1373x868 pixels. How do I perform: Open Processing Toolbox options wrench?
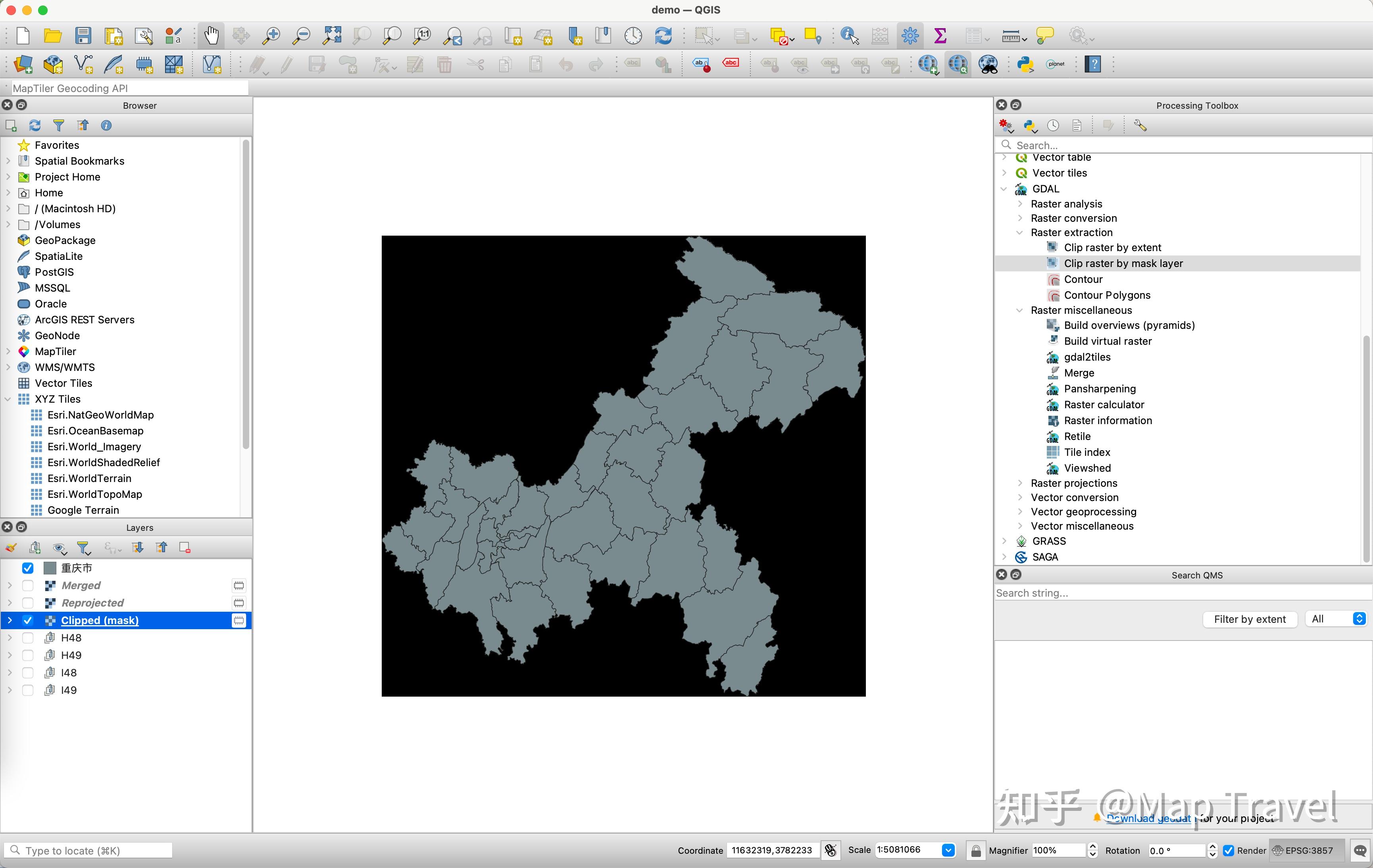pos(1139,125)
